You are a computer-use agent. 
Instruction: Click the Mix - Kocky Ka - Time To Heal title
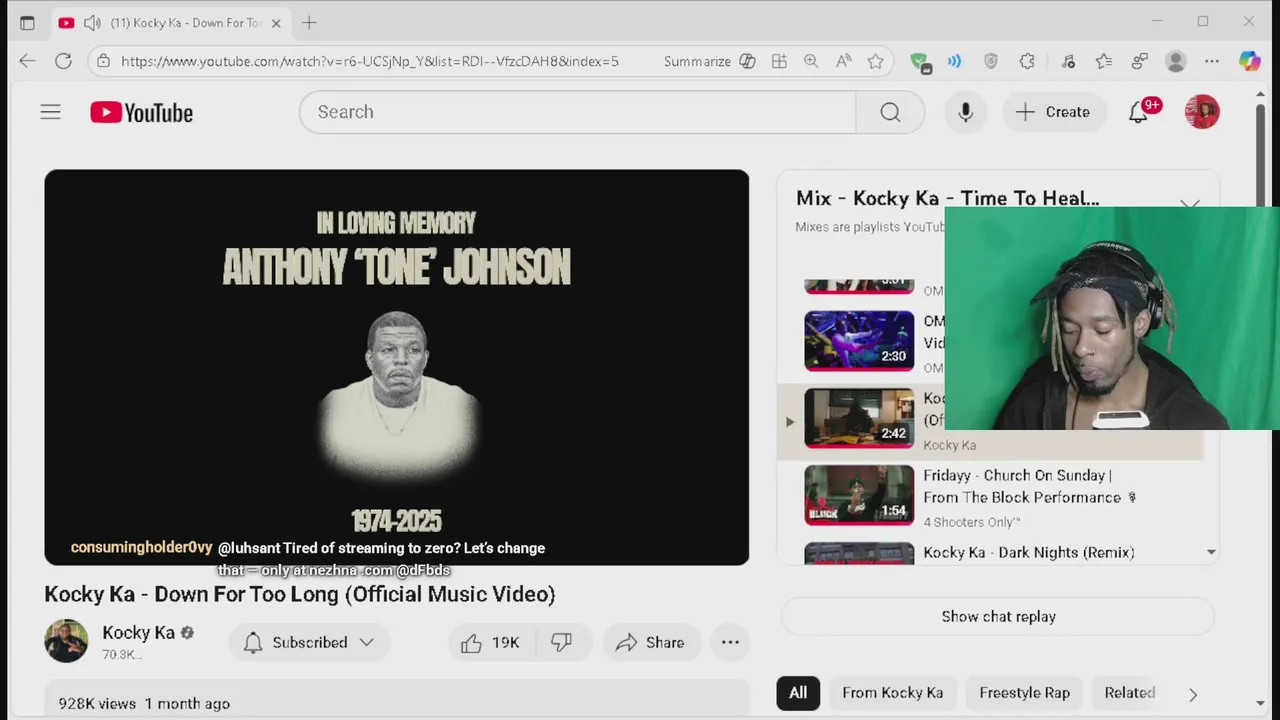(x=947, y=198)
